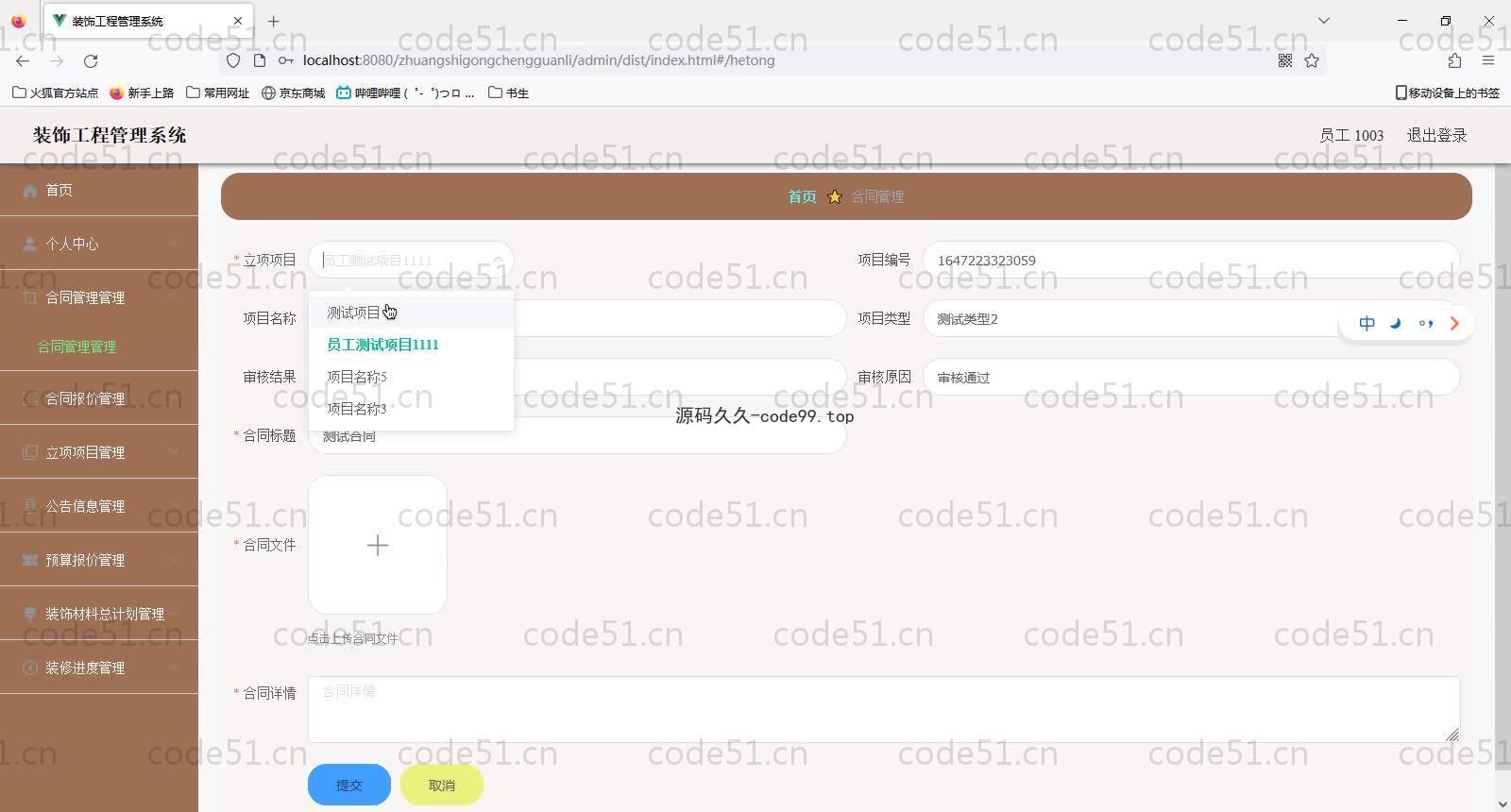Click the shield tracking protection icon
Screen dimensions: 1511x812
tap(233, 60)
